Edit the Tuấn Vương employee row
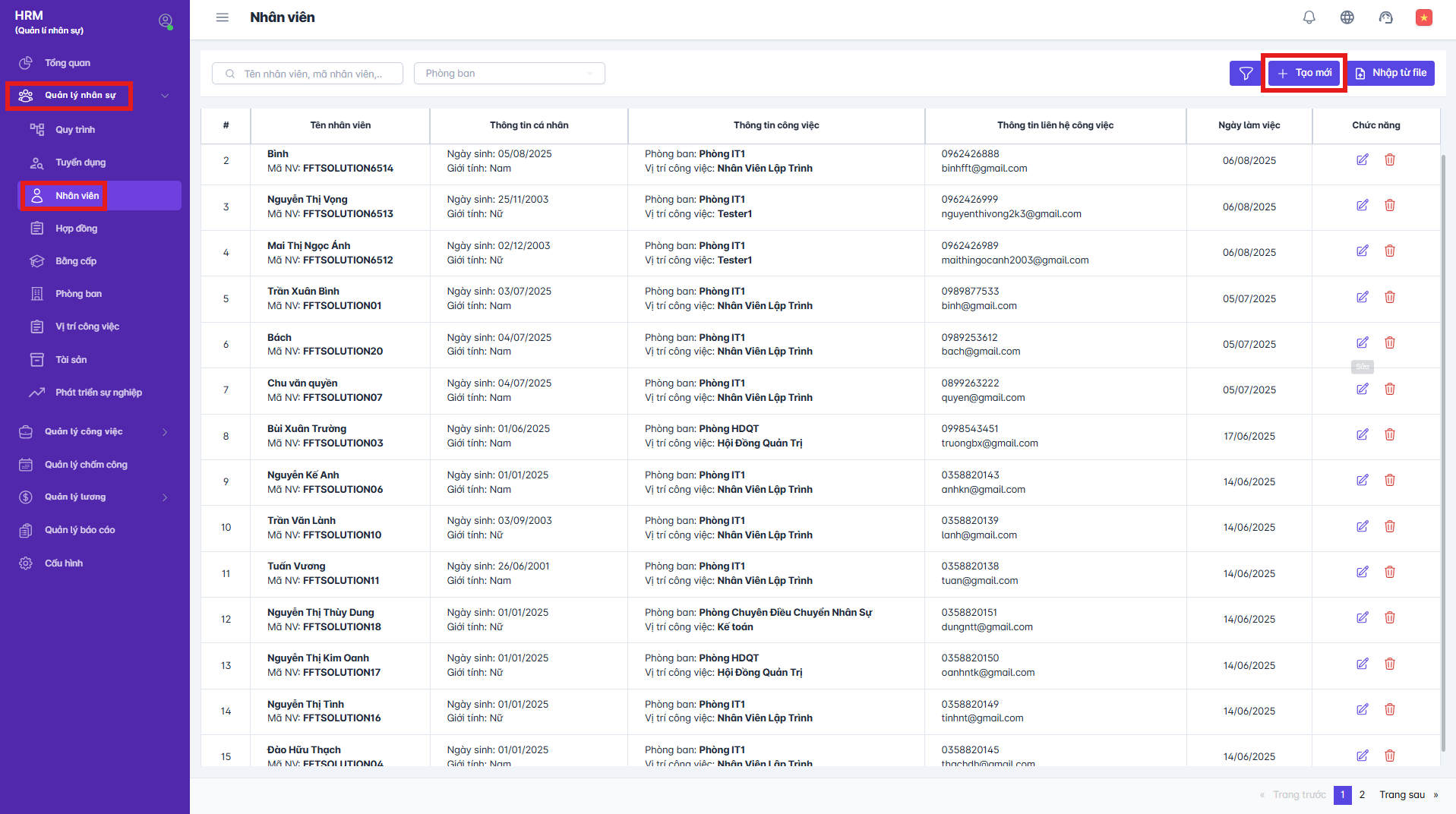Image resolution: width=1456 pixels, height=814 pixels. click(x=1362, y=573)
